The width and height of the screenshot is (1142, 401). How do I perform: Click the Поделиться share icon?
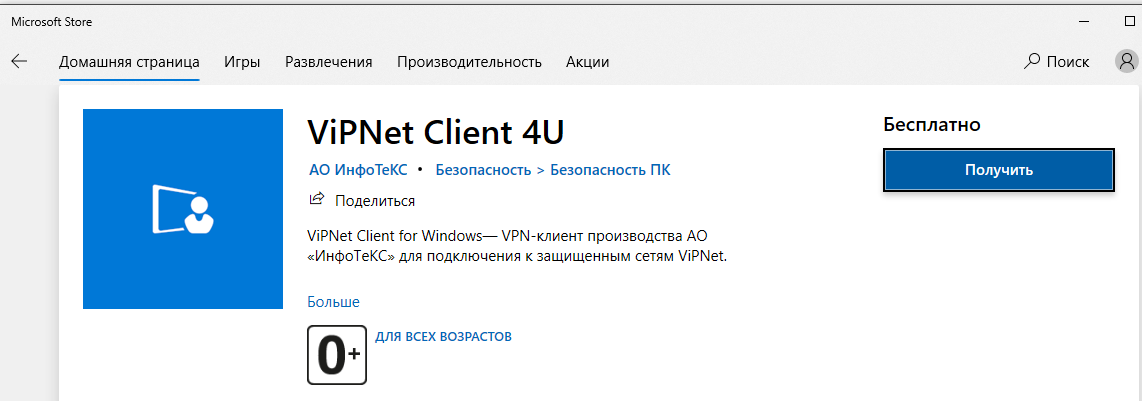pos(317,200)
